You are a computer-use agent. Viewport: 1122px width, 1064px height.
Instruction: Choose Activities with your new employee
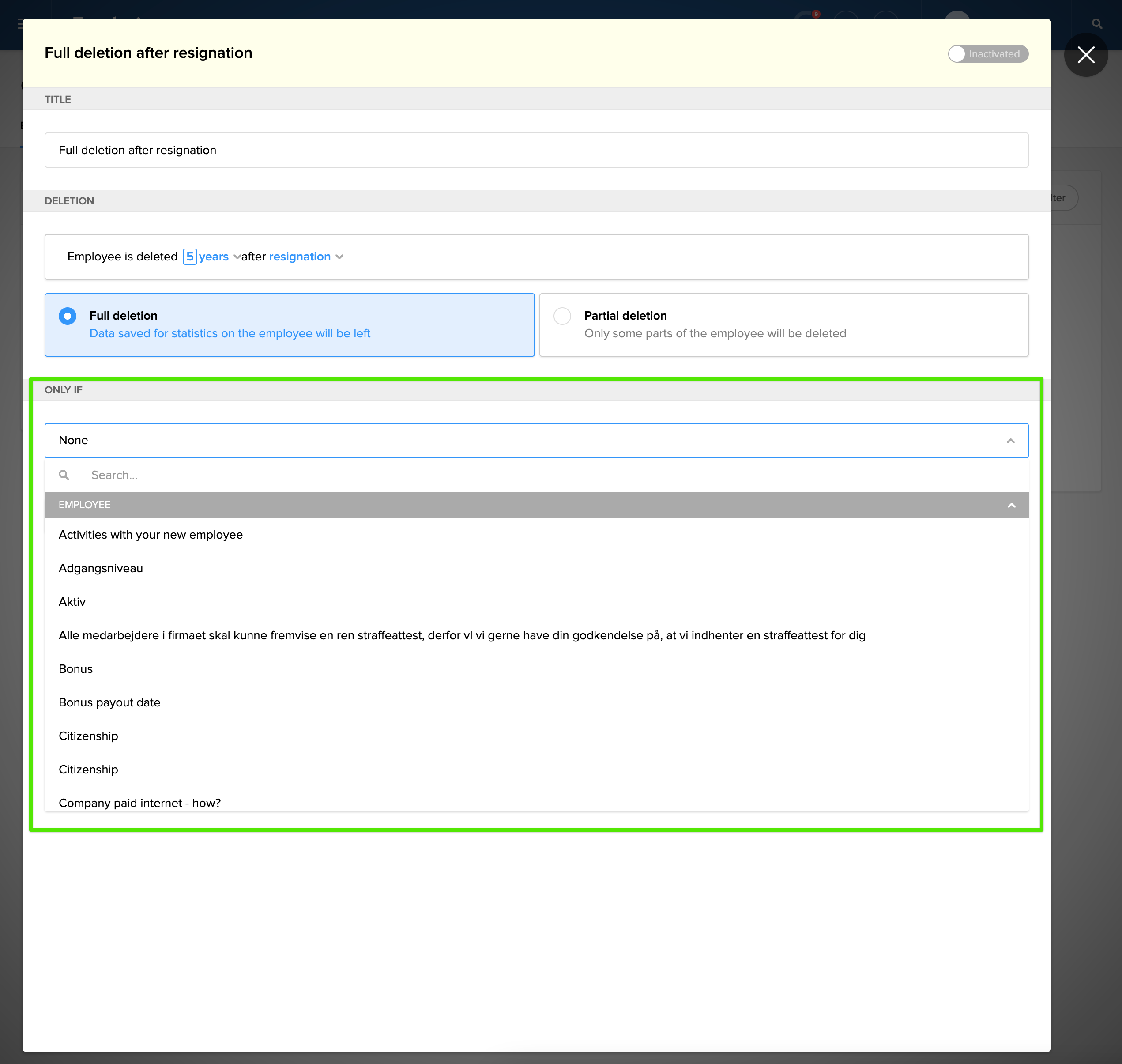coord(150,535)
